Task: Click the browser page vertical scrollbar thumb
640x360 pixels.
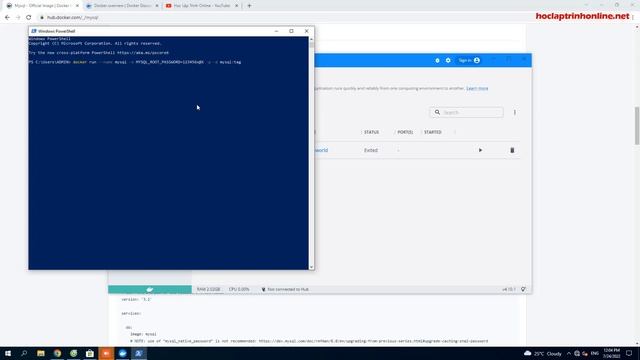Action: [637, 126]
